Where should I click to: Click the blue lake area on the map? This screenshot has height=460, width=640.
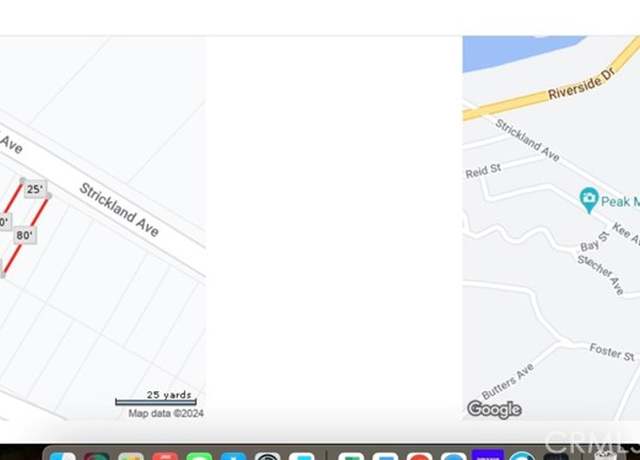[519, 51]
